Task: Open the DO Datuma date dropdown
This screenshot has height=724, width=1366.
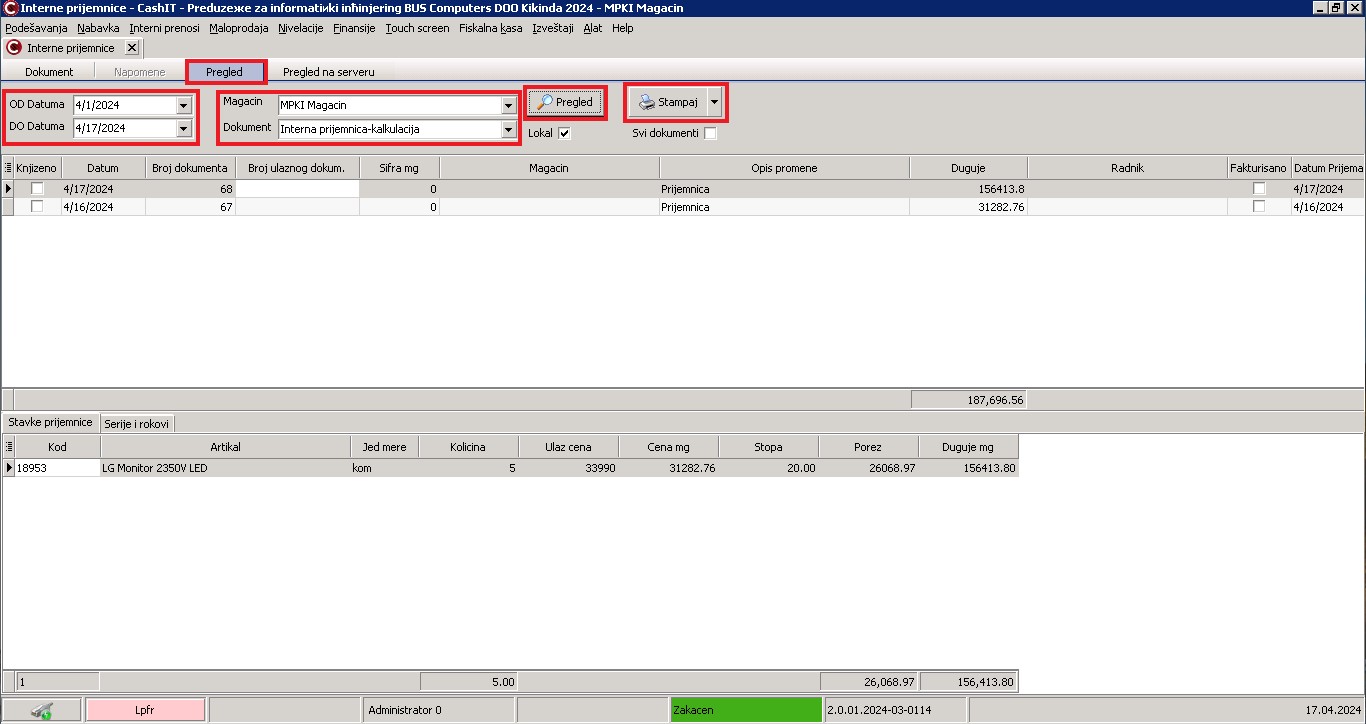Action: tap(183, 128)
